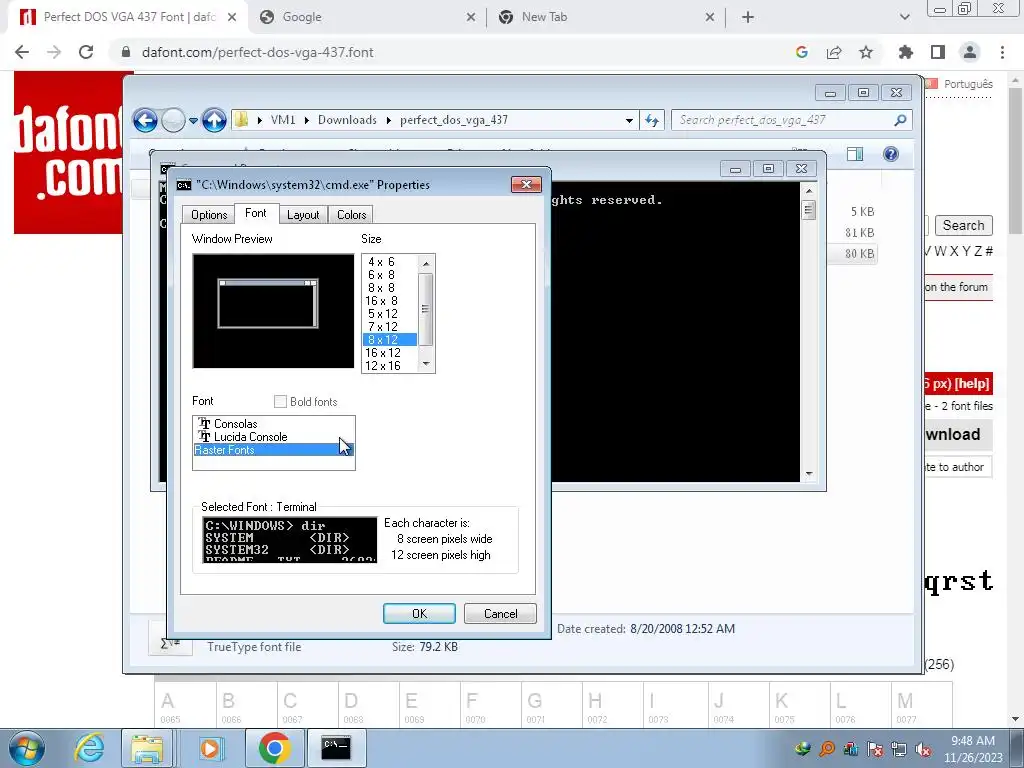Image resolution: width=1024 pixels, height=768 pixels.
Task: Cancel the cmd Properties dialog
Action: (x=500, y=614)
